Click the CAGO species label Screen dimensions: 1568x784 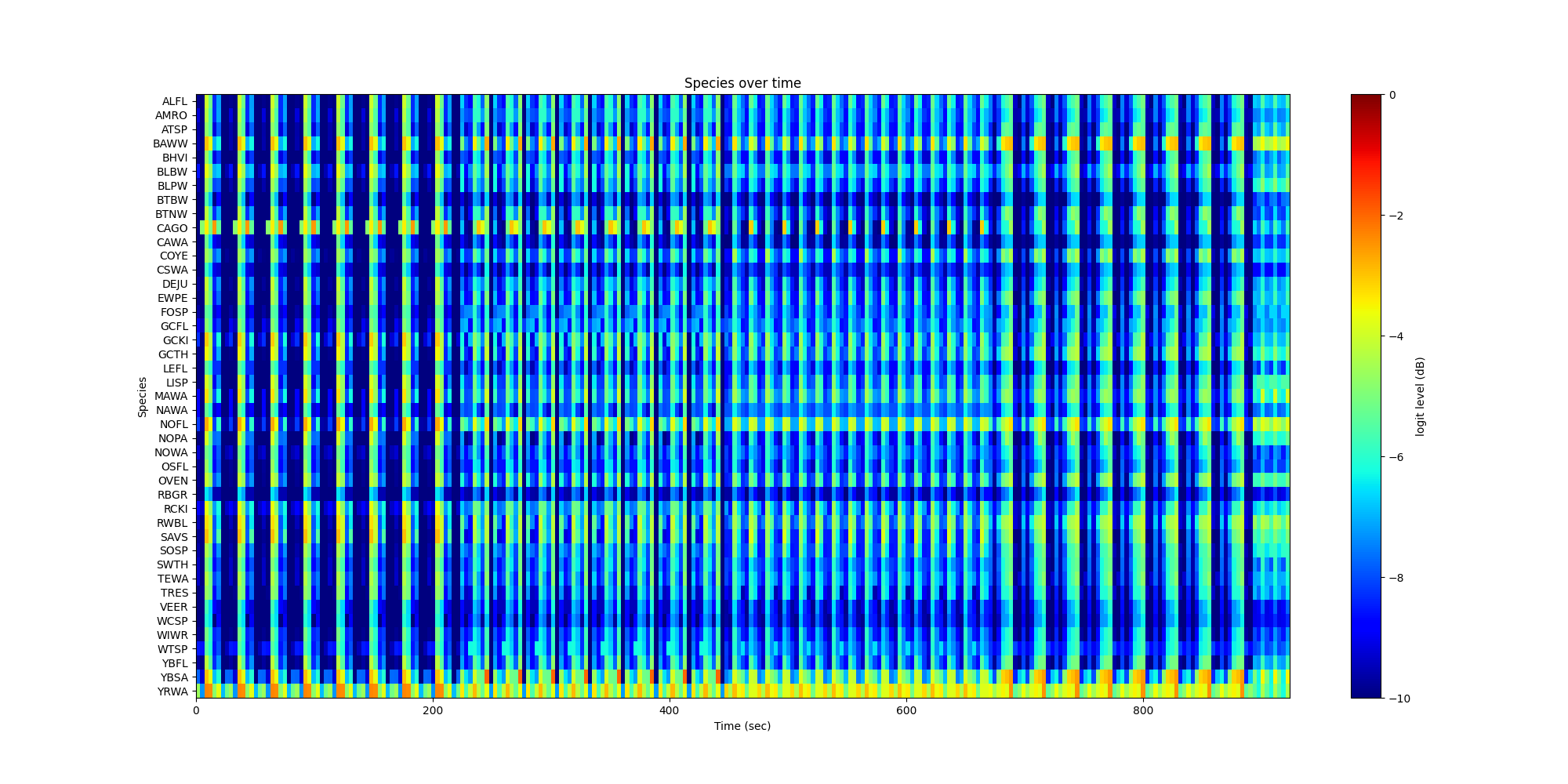tap(172, 228)
